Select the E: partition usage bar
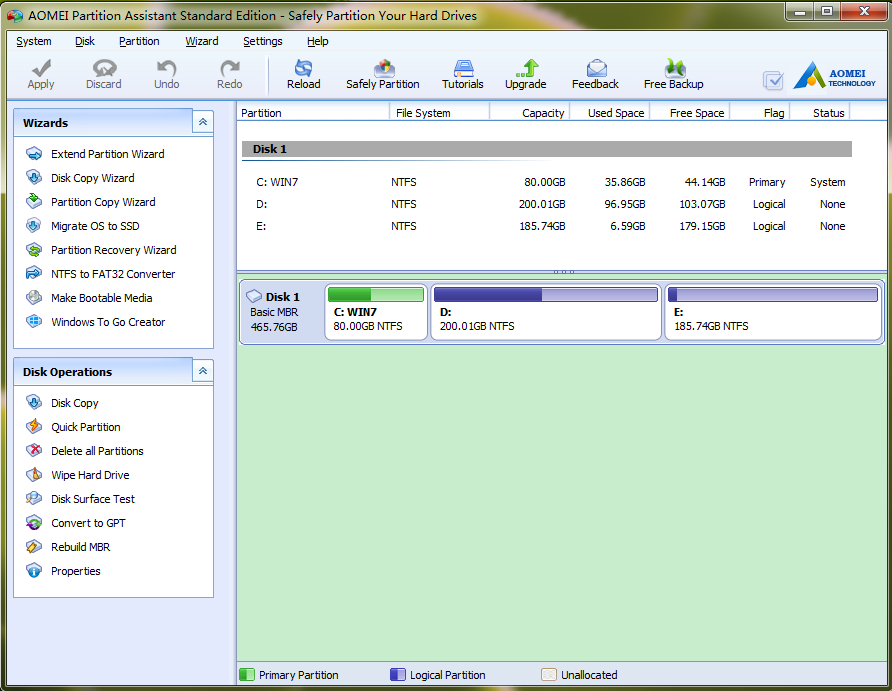The image size is (892, 691). coord(773,294)
